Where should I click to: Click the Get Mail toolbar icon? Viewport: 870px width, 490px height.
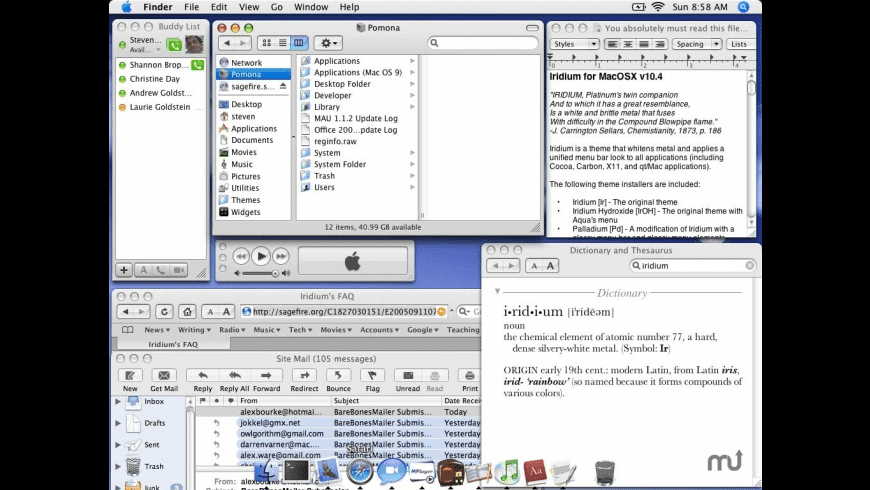tap(164, 376)
